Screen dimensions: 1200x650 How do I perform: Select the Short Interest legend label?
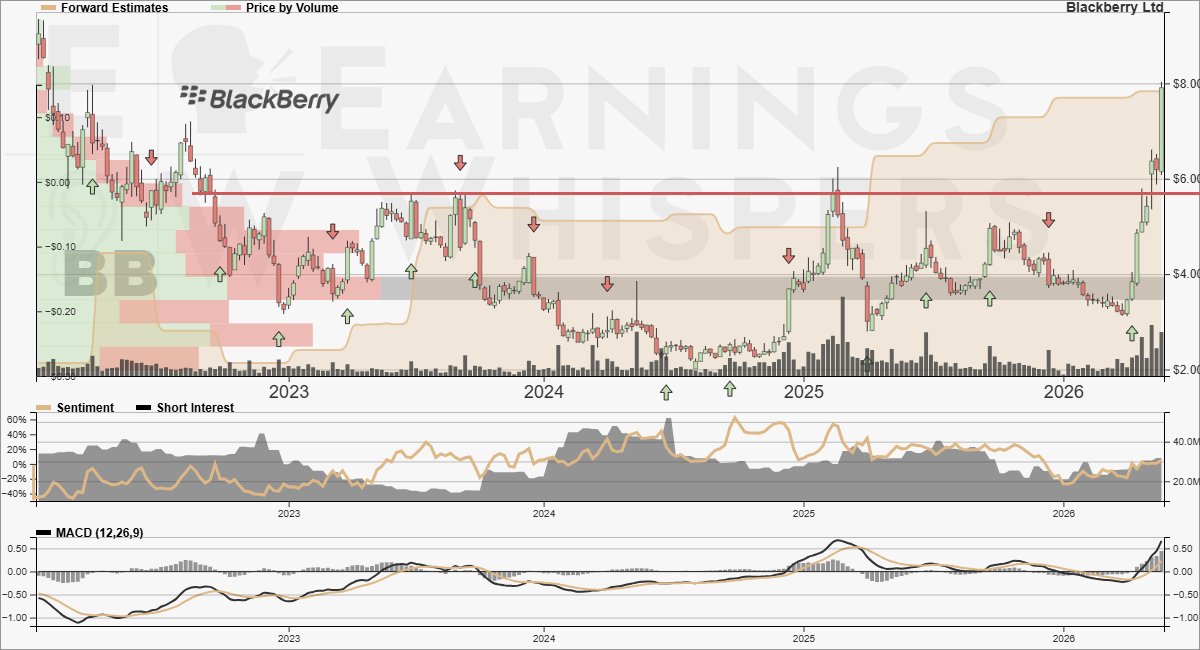pos(195,407)
